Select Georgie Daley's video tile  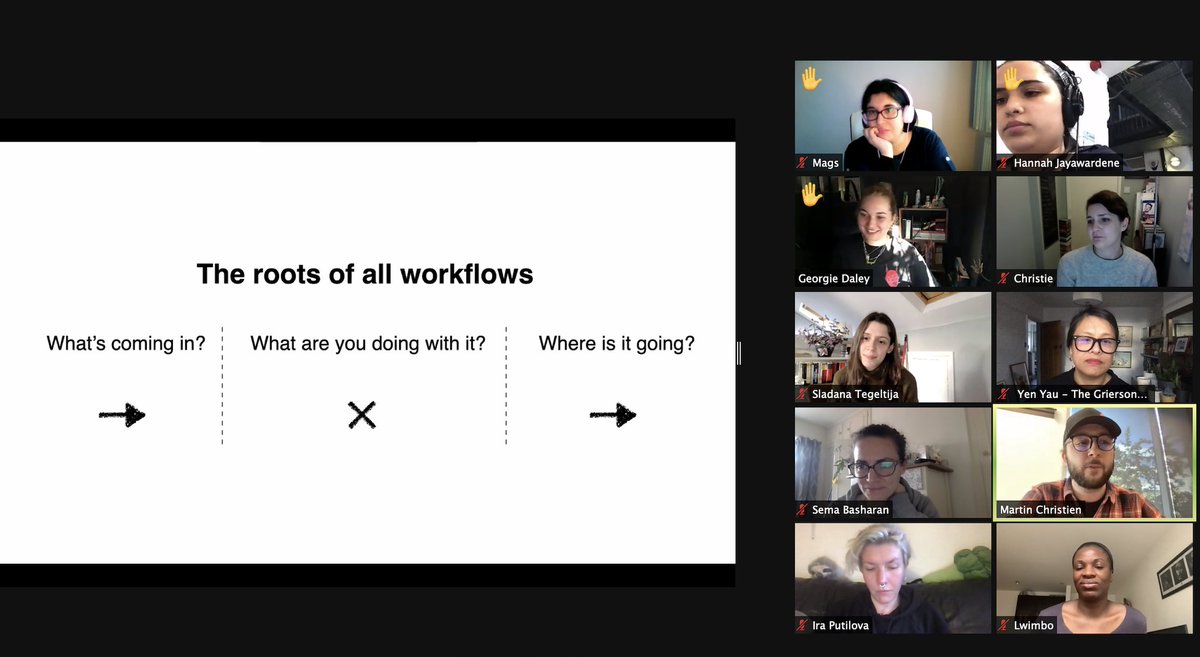tap(893, 232)
